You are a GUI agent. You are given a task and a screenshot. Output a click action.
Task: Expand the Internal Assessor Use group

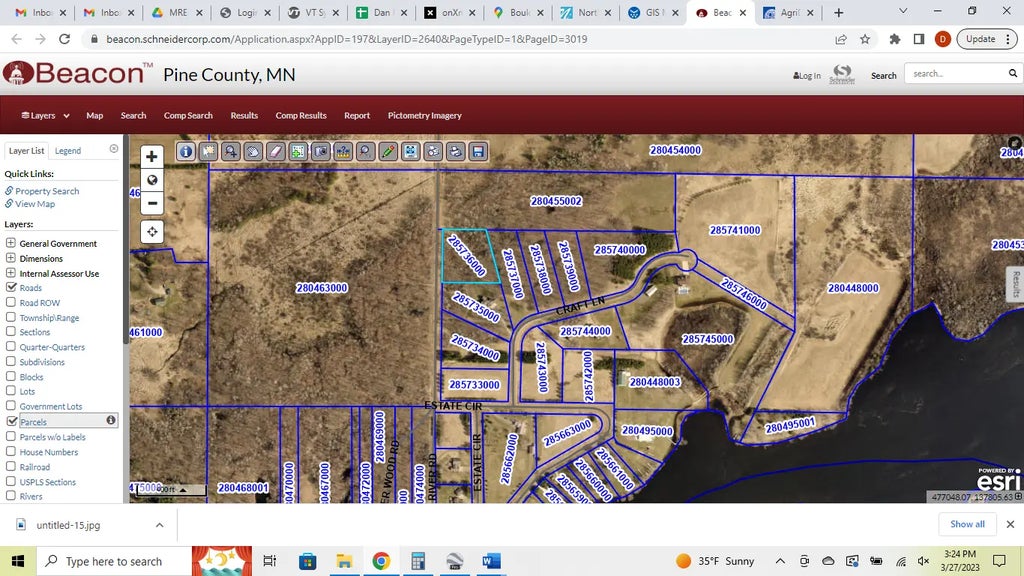pyautogui.click(x=11, y=273)
